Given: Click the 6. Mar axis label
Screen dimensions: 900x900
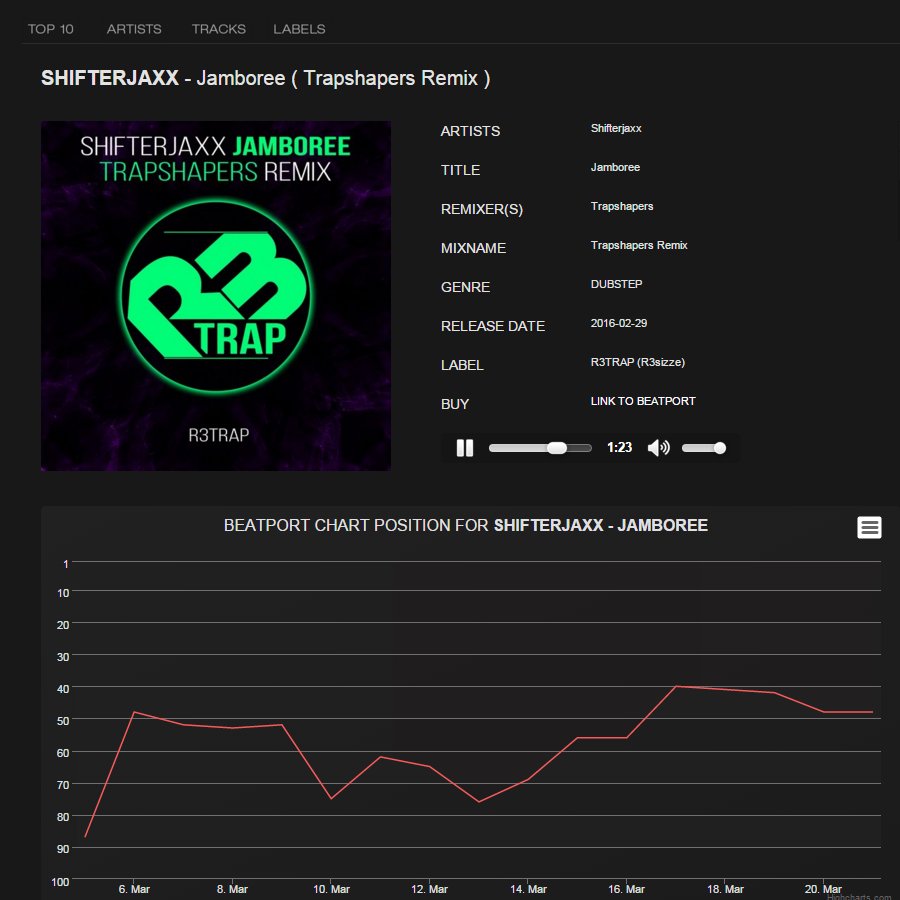Looking at the screenshot, I should pos(134,889).
